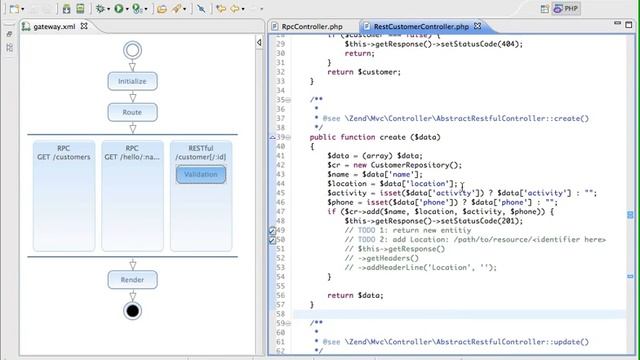This screenshot has width=640, height=360.
Task: Click the greyed Forward navigation arrow
Action: (253, 9)
